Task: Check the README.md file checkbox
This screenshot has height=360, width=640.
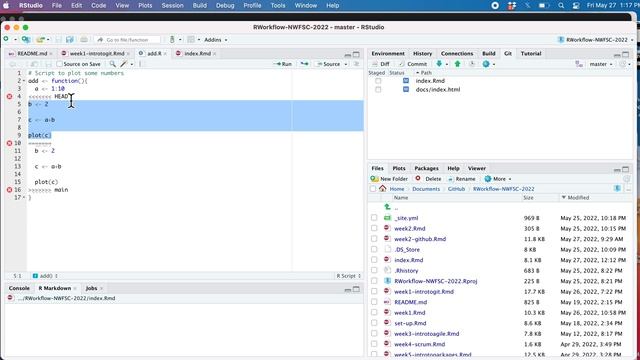Action: point(374,302)
